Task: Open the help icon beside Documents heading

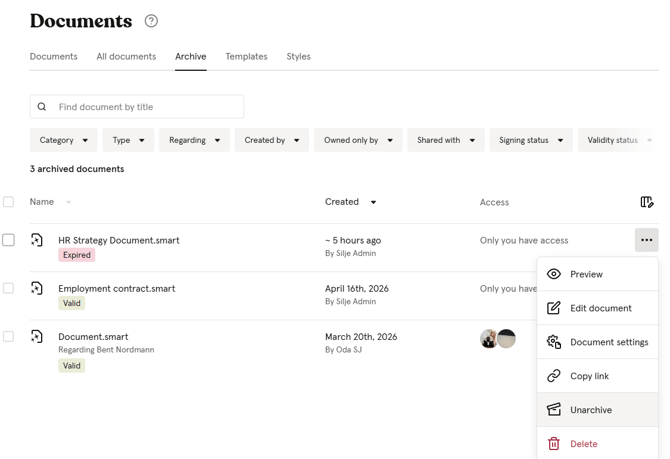Action: 151,21
